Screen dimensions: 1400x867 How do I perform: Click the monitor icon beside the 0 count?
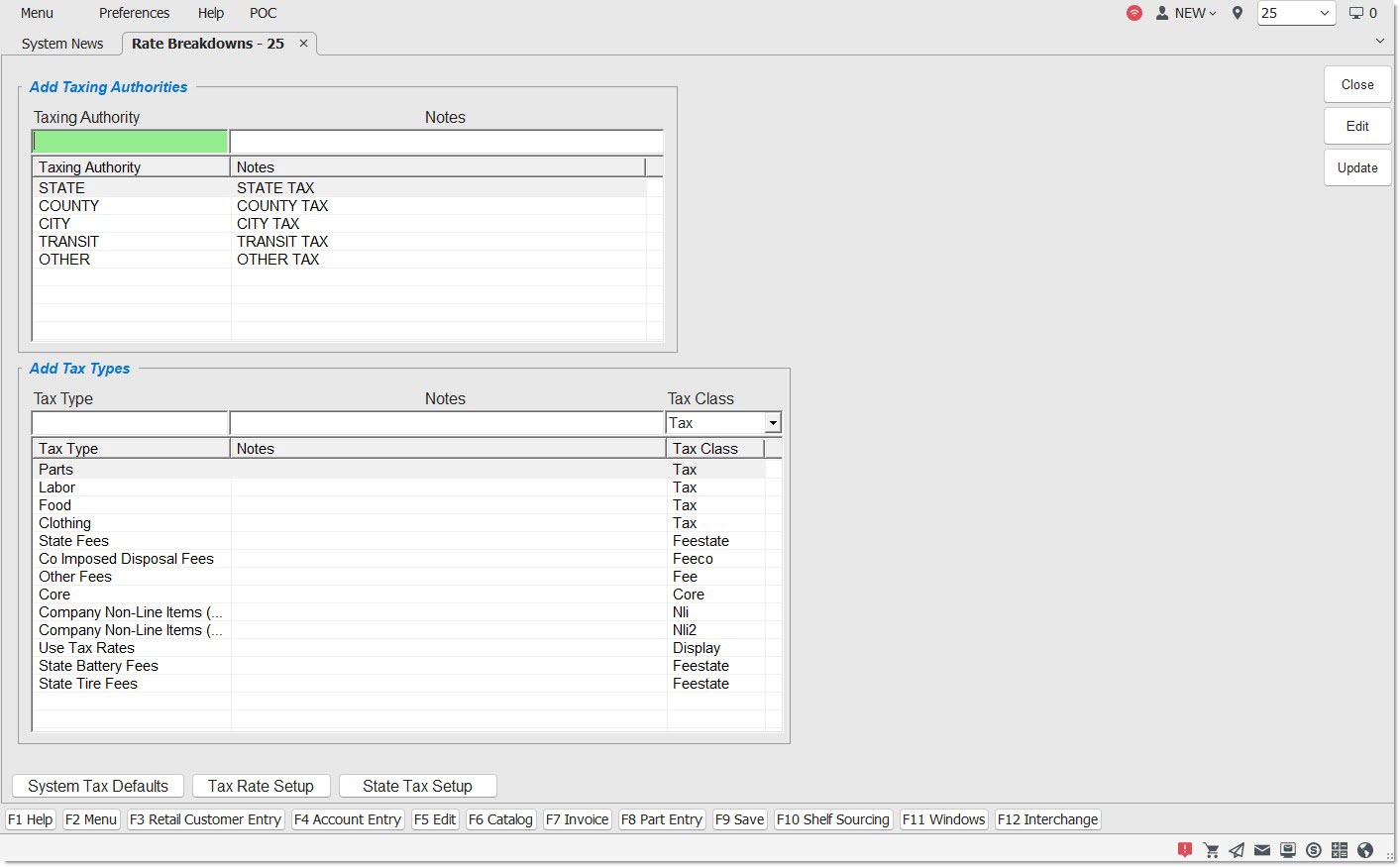tap(1356, 13)
